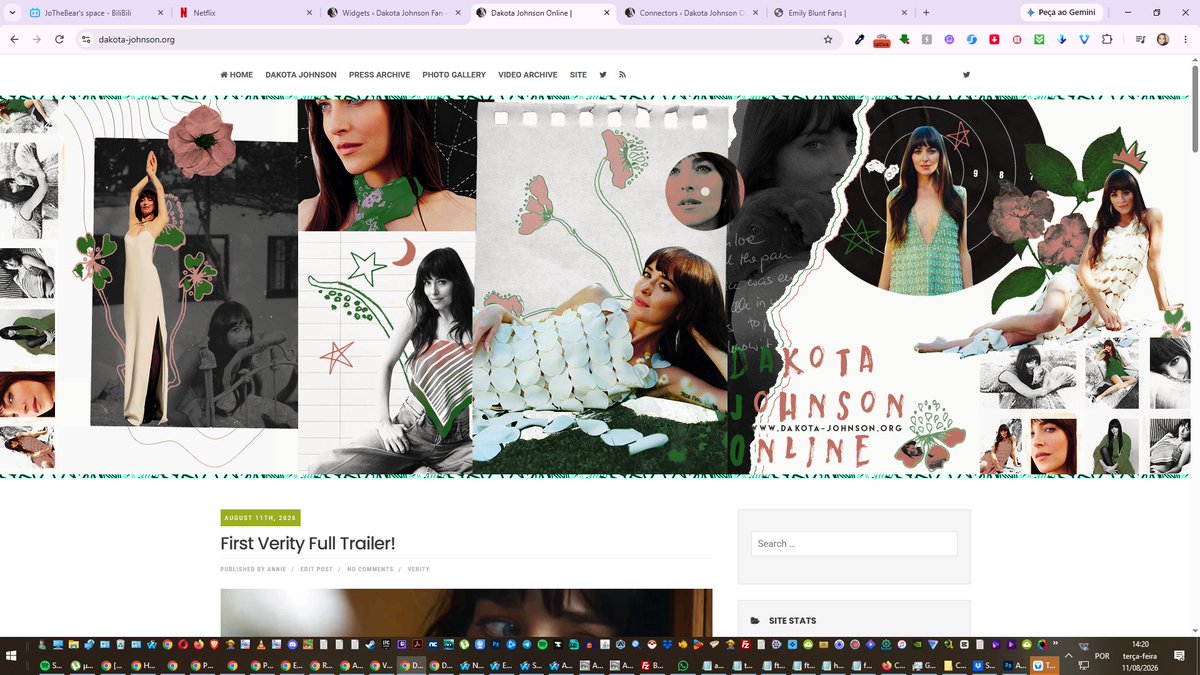Open the Extensions puzzle piece menu
The height and width of the screenshot is (675, 1200).
tap(1107, 39)
